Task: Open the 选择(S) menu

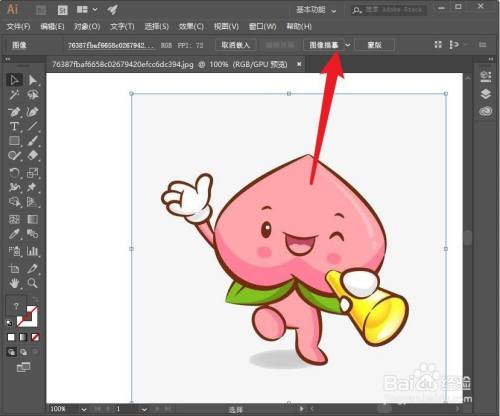Action: (x=157, y=27)
